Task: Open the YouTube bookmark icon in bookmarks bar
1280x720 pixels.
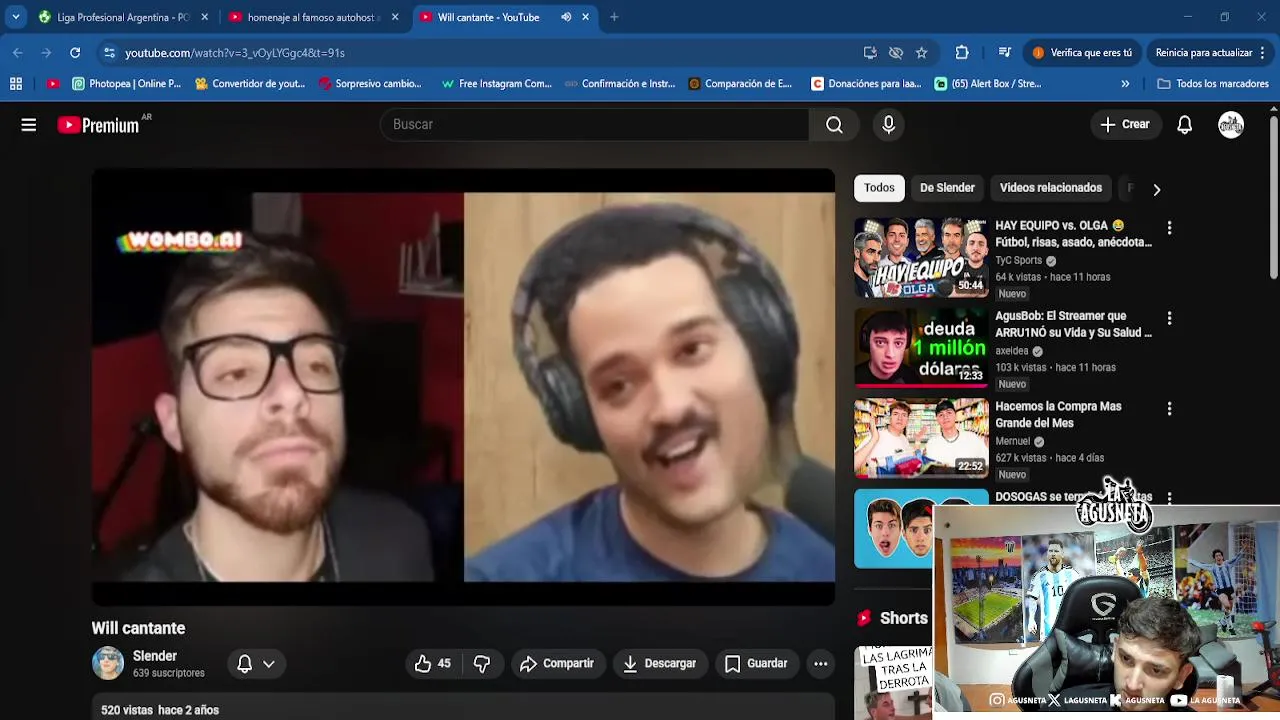Action: coord(53,84)
